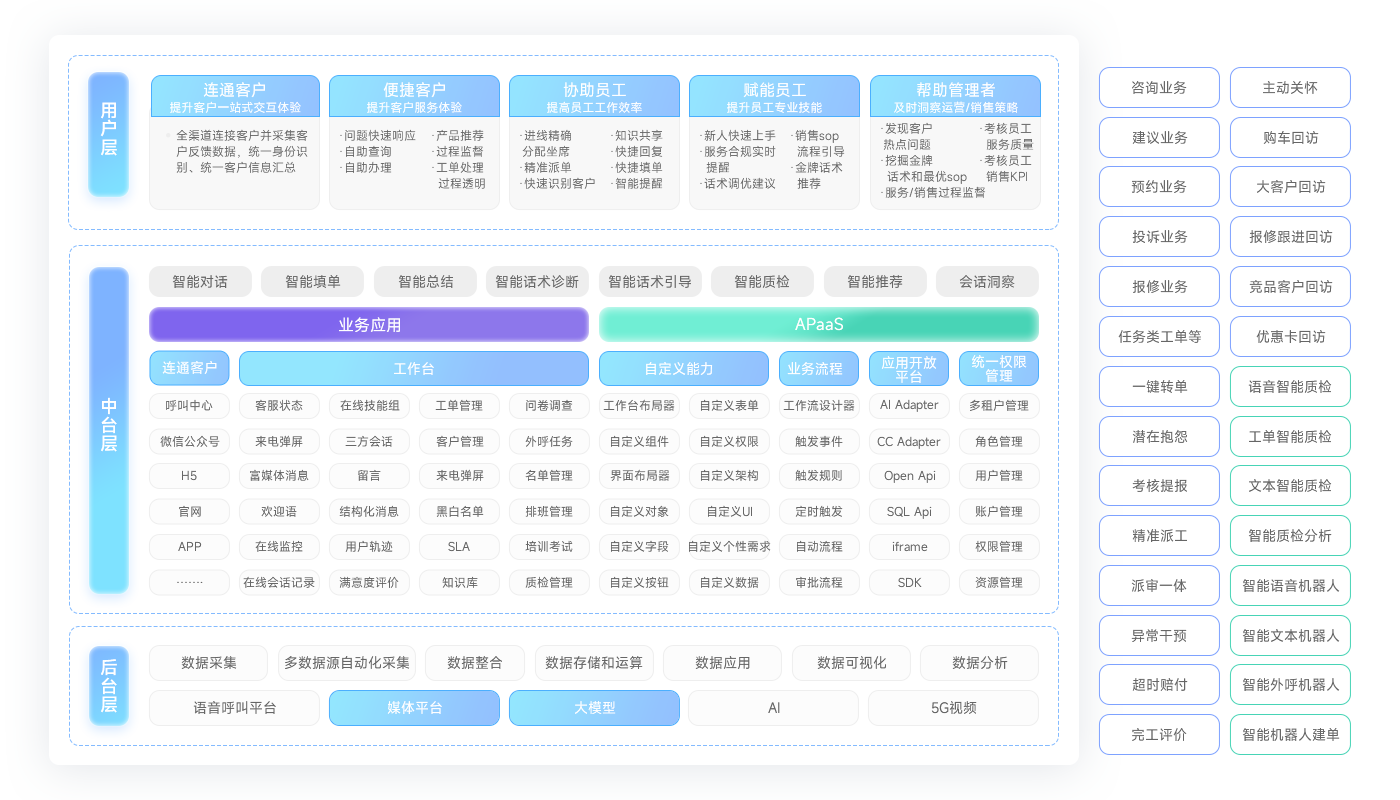Open the 连通客户 card header in 用户层

point(234,97)
